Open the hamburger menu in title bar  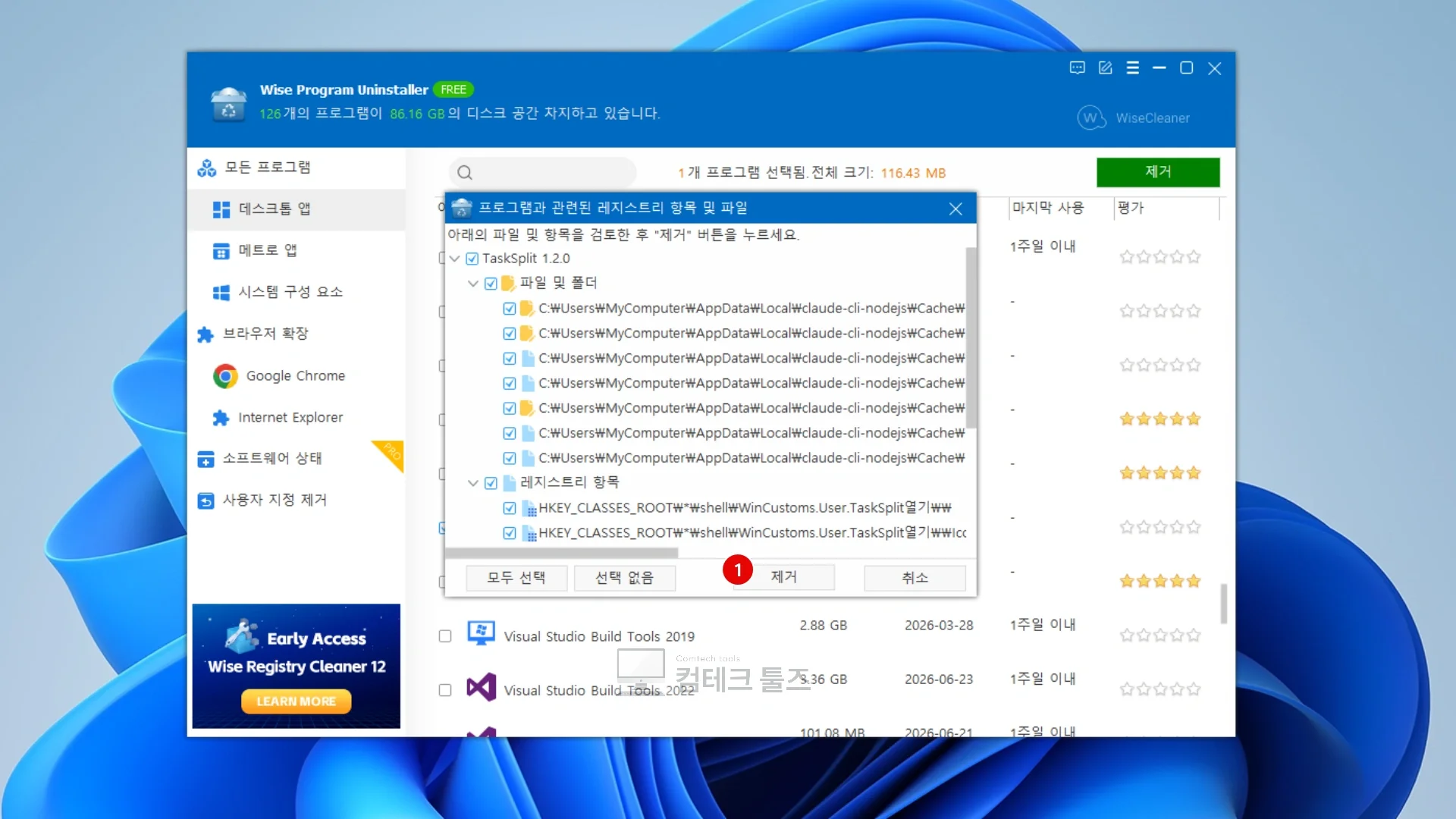click(x=1132, y=68)
